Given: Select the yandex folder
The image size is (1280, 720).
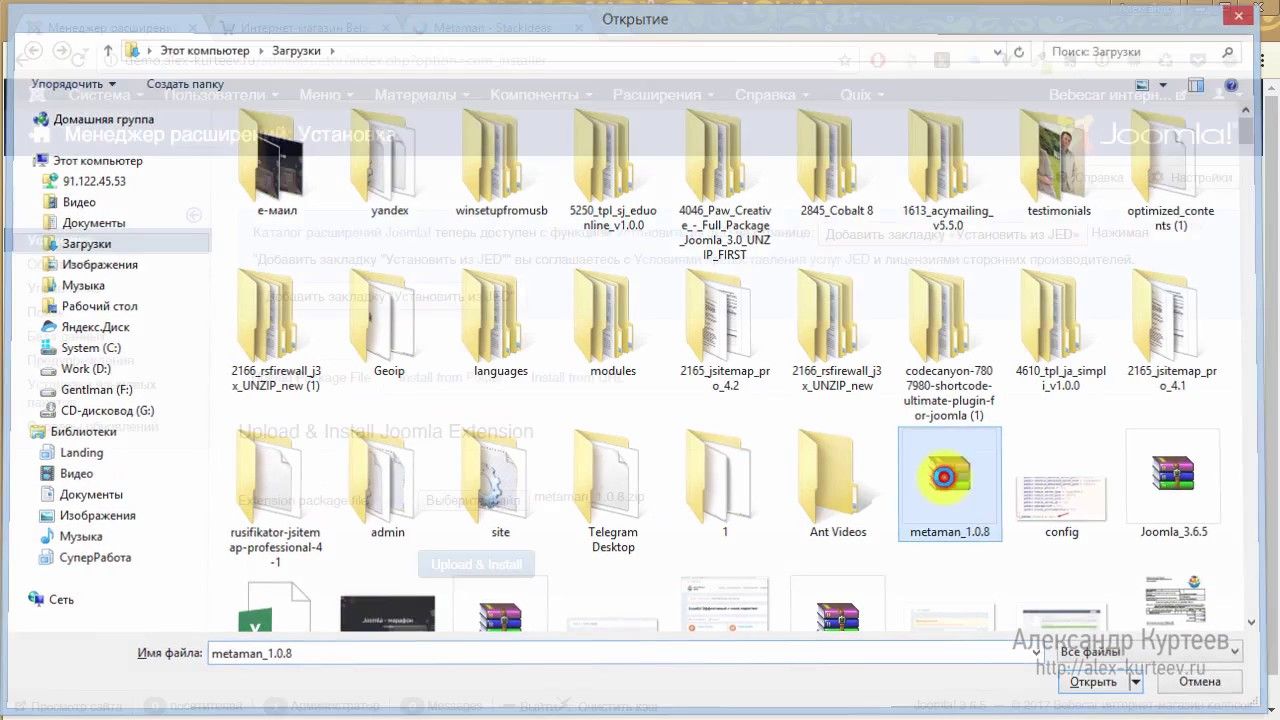Looking at the screenshot, I should (x=389, y=163).
